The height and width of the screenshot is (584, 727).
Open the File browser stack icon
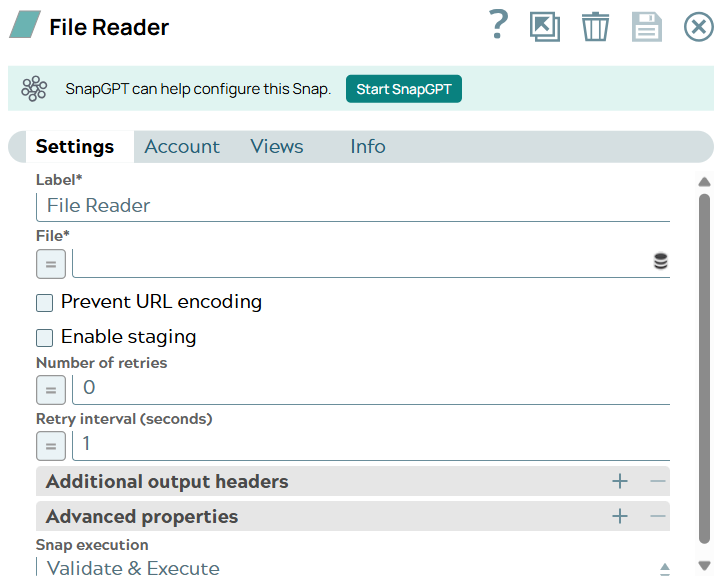click(660, 262)
